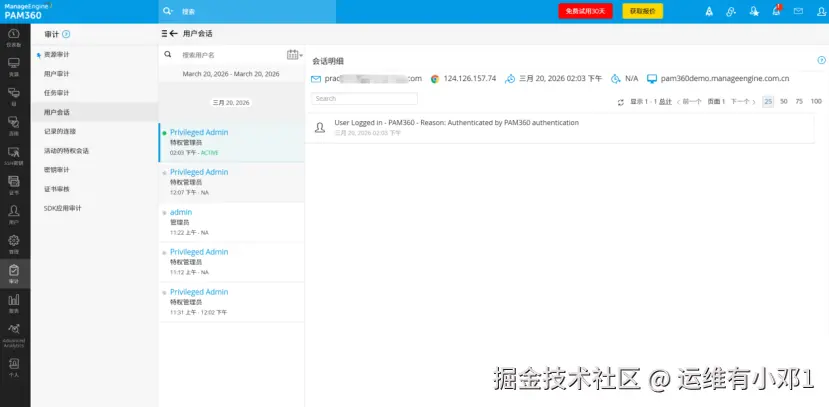The image size is (829, 407).
Task: Click the rocket icon in top bar
Action: click(710, 11)
